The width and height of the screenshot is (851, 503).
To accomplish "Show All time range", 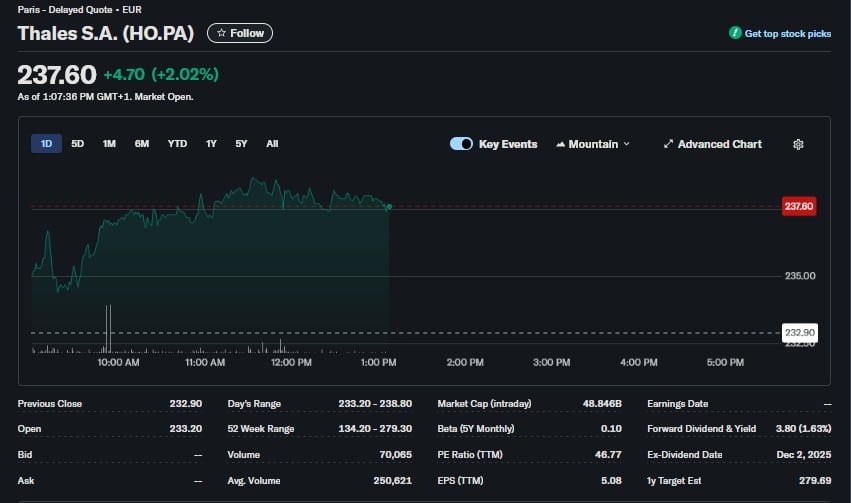I will (x=272, y=144).
